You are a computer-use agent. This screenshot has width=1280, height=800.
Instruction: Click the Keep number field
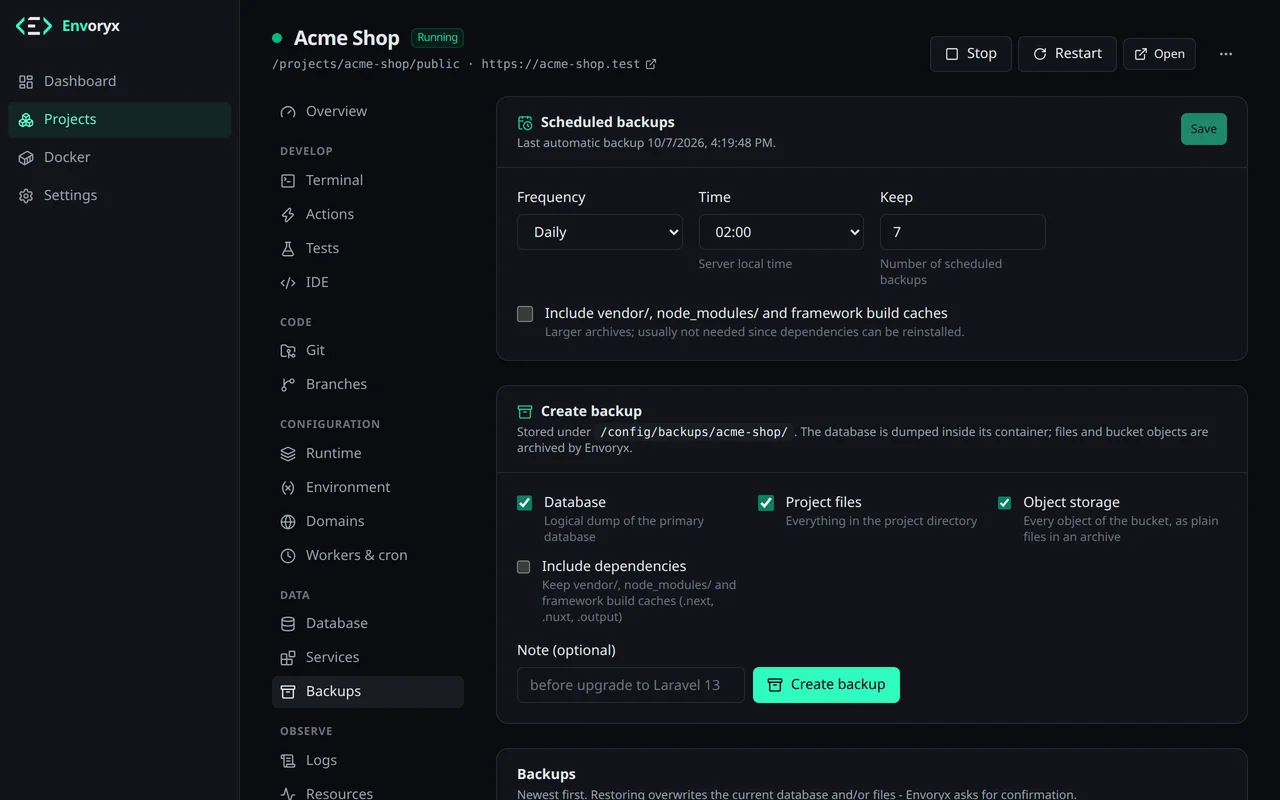(963, 232)
